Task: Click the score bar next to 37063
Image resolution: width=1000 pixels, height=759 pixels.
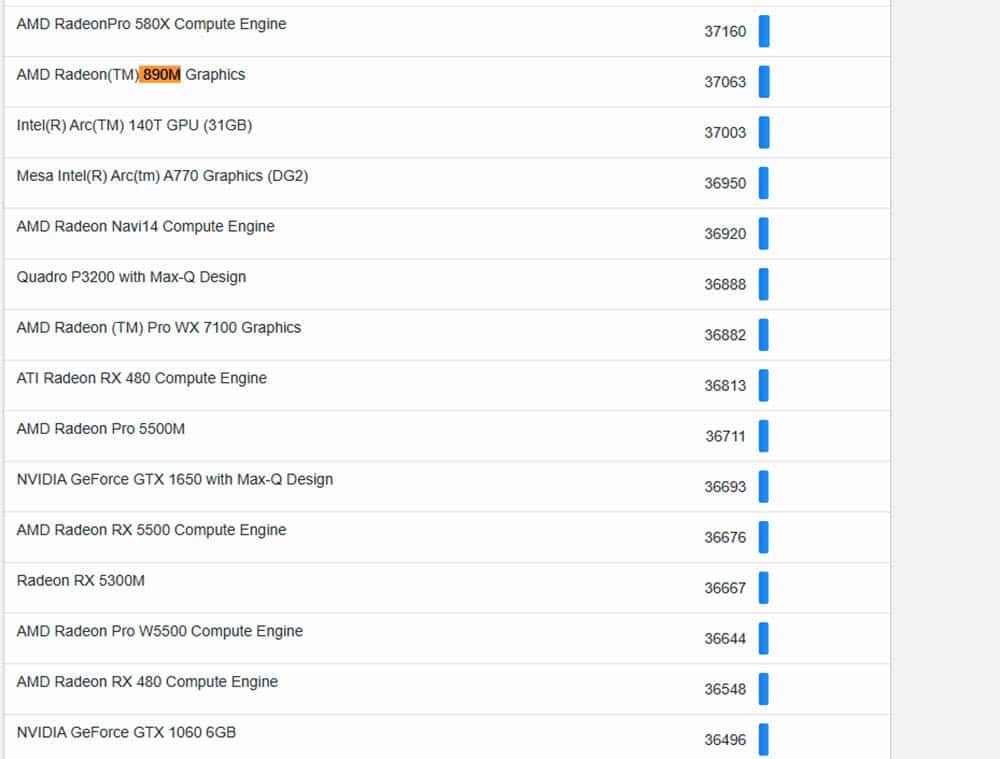Action: [x=764, y=82]
